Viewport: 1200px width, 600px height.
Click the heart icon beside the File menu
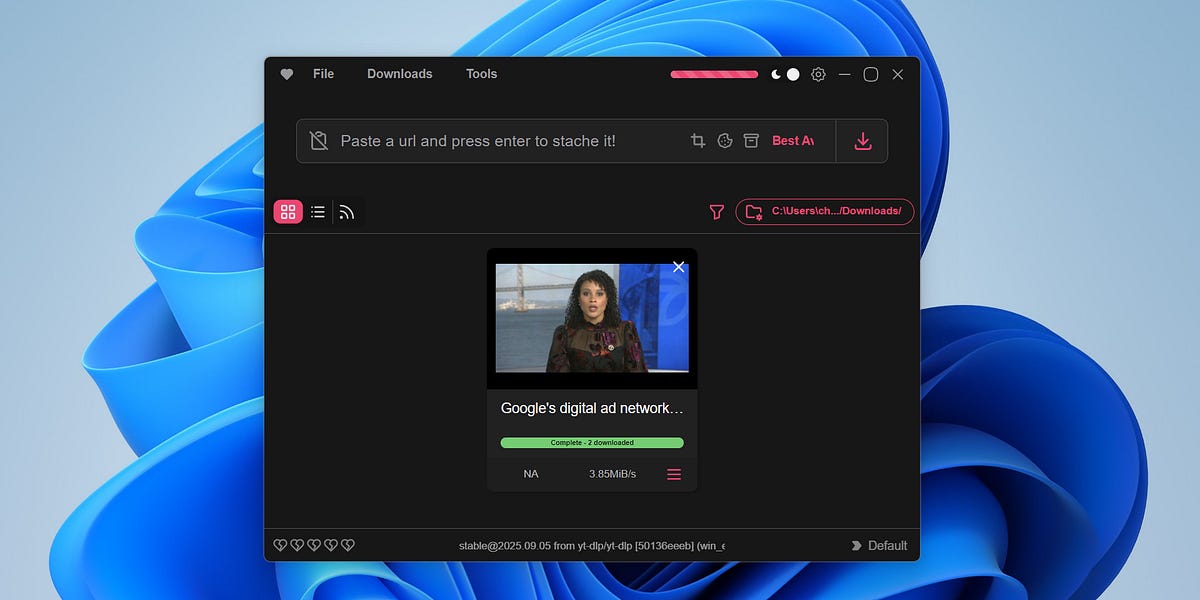287,74
